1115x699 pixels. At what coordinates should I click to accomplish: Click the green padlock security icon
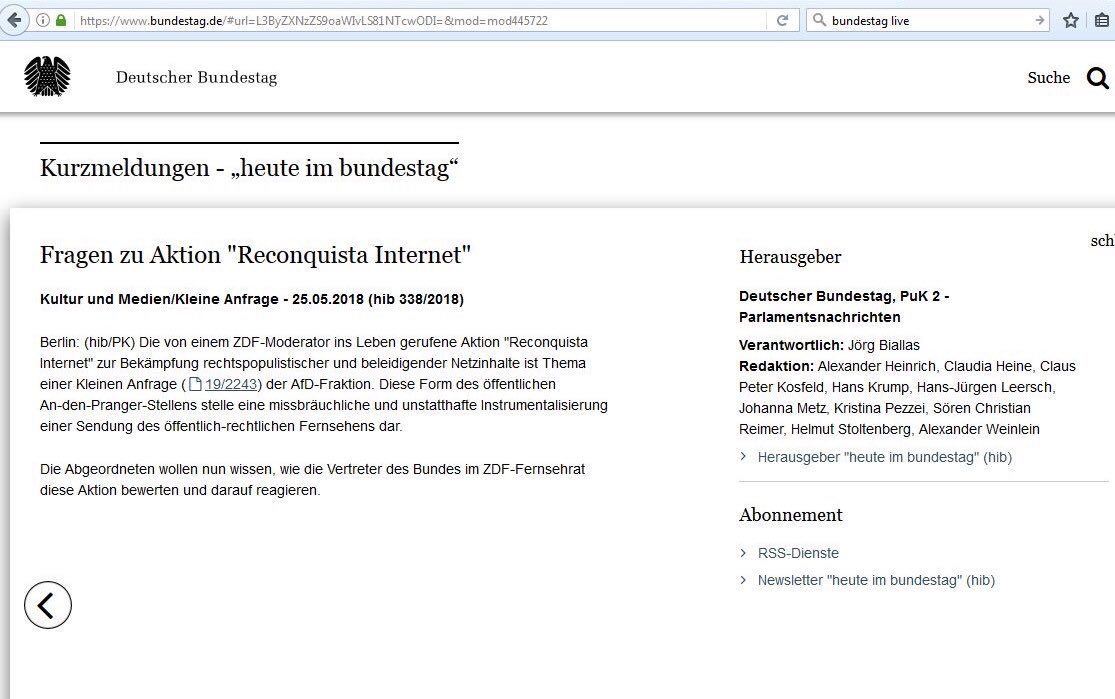click(x=61, y=18)
